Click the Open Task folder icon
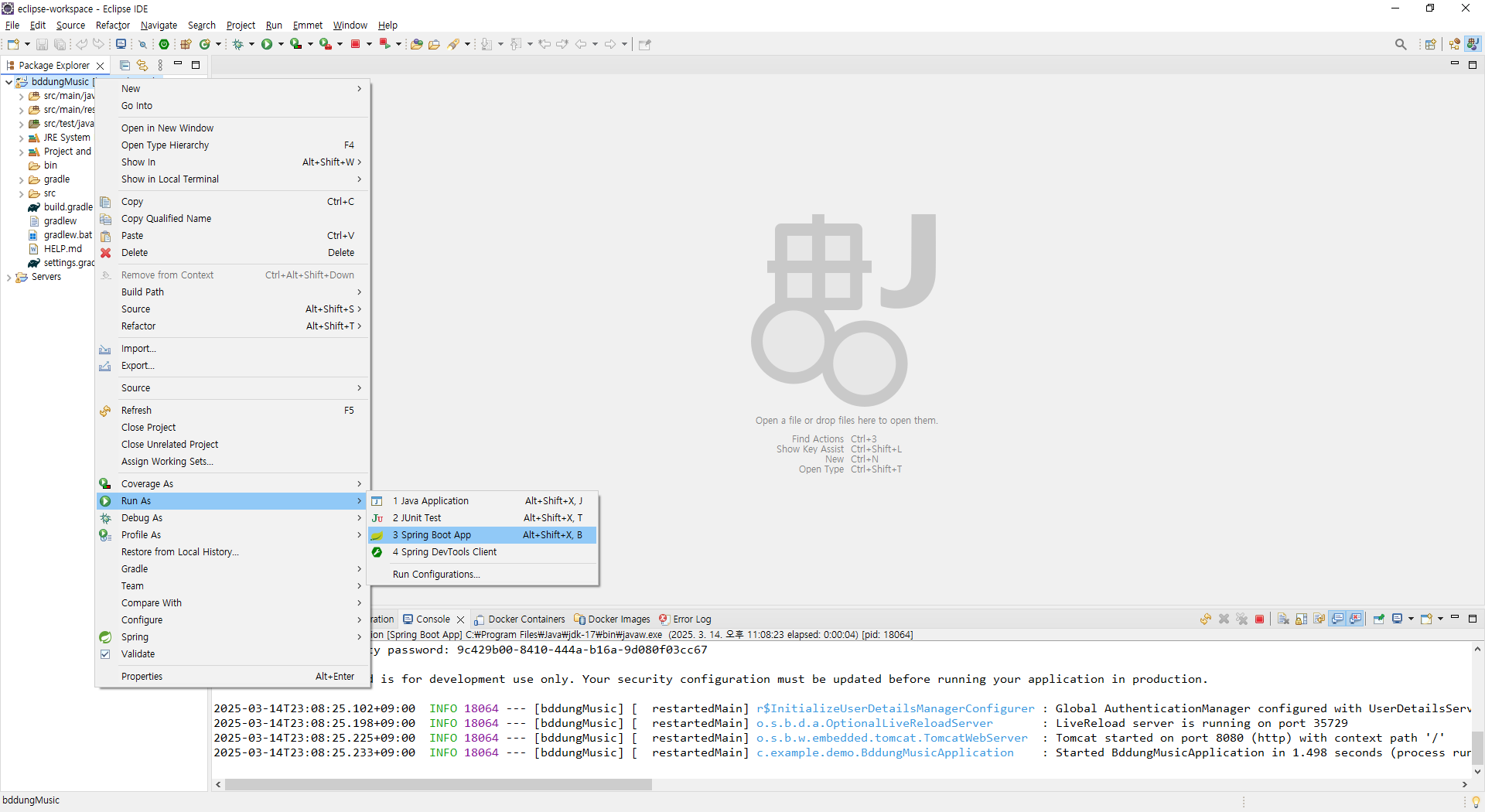1485x812 pixels. click(435, 44)
